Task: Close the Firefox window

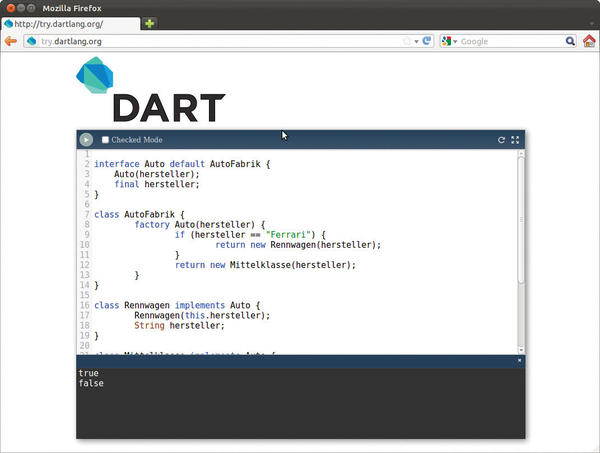Action: 11,8
